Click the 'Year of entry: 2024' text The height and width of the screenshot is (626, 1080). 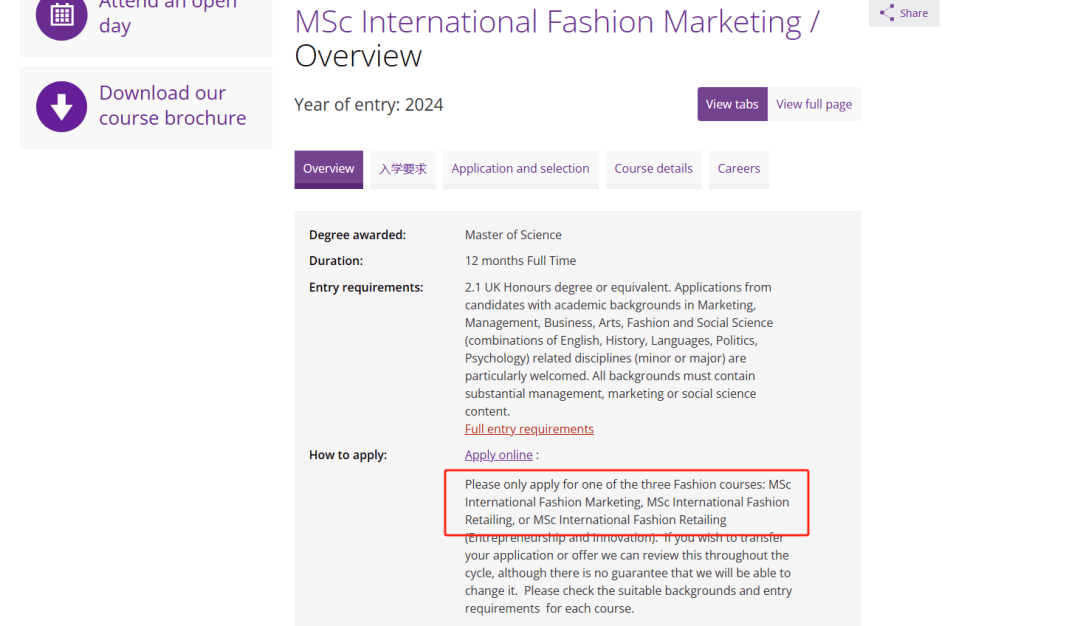368,105
